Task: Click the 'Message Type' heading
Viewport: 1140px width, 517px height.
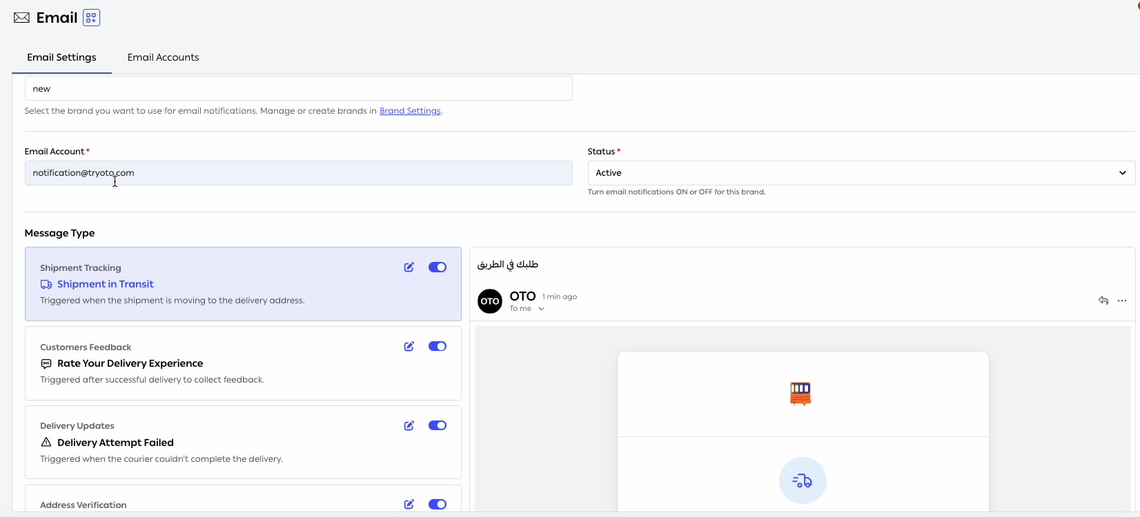Action: [60, 233]
